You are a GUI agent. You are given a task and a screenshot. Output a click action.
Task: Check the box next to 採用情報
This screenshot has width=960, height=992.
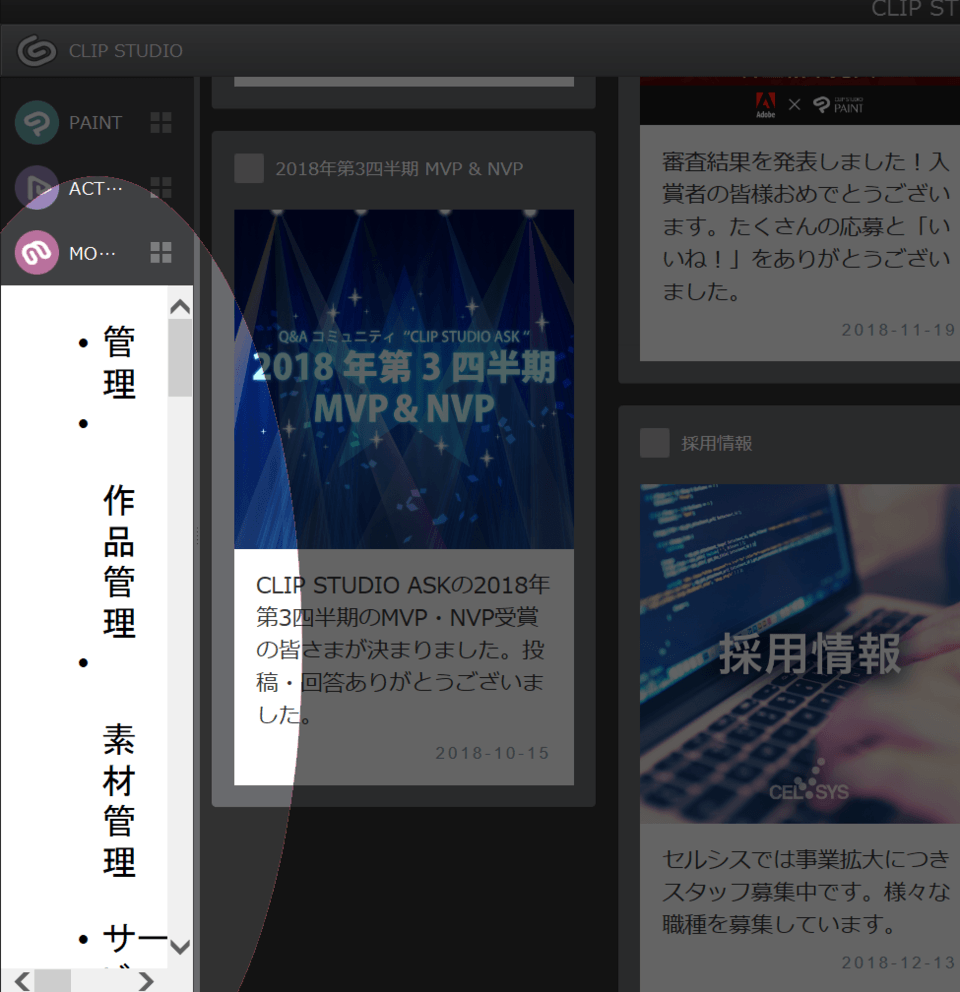[654, 442]
